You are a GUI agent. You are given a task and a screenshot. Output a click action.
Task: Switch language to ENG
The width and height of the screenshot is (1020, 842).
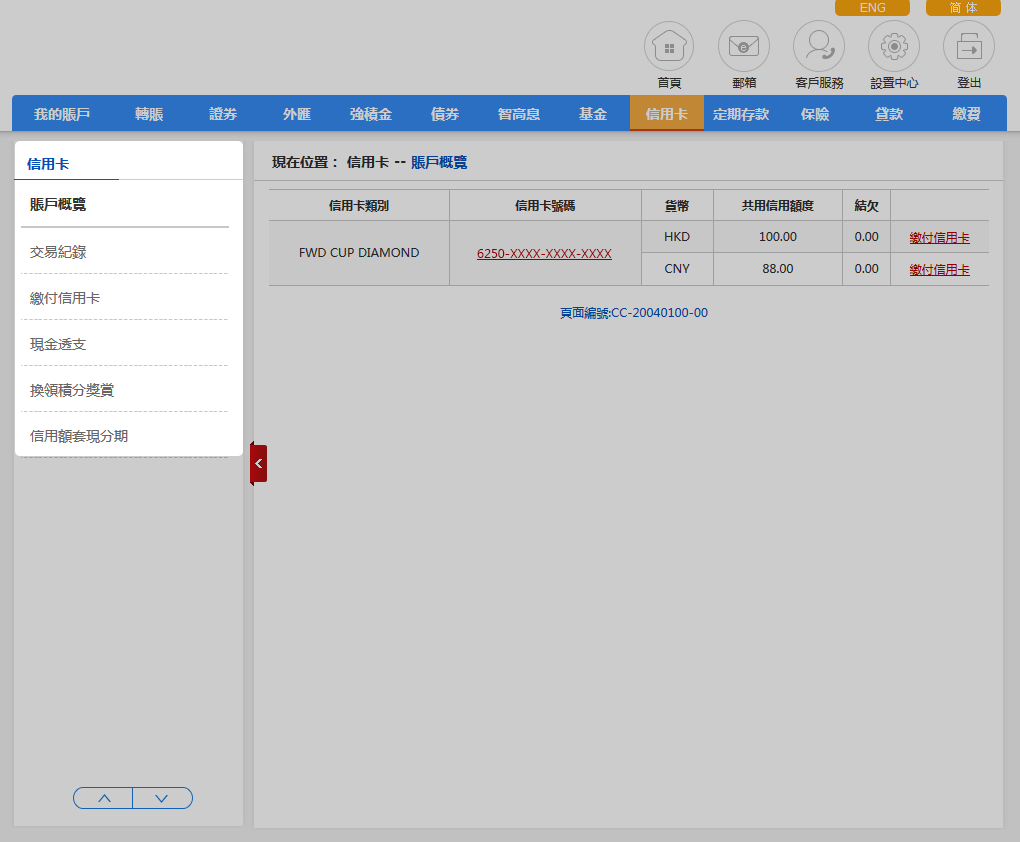tap(872, 8)
